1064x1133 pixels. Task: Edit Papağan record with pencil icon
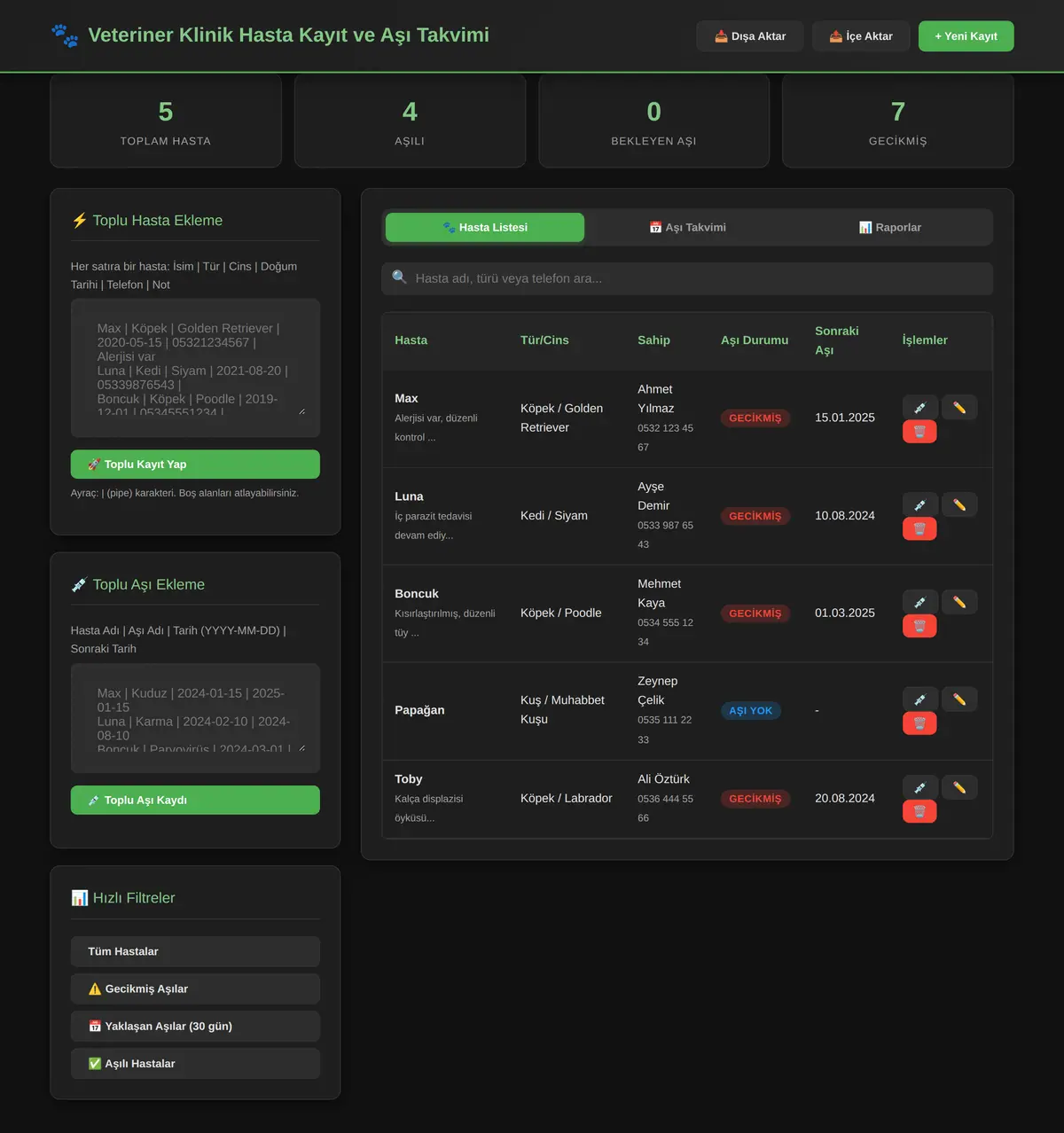(959, 699)
